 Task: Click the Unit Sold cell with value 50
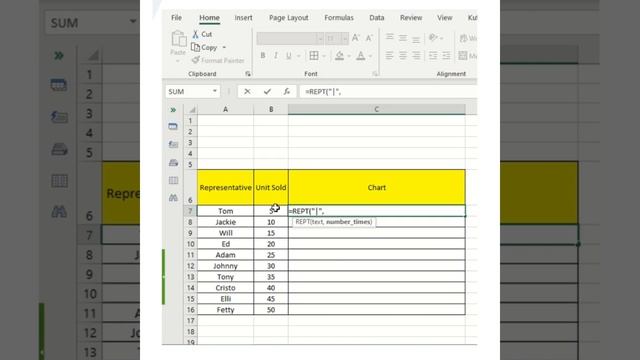(271, 310)
